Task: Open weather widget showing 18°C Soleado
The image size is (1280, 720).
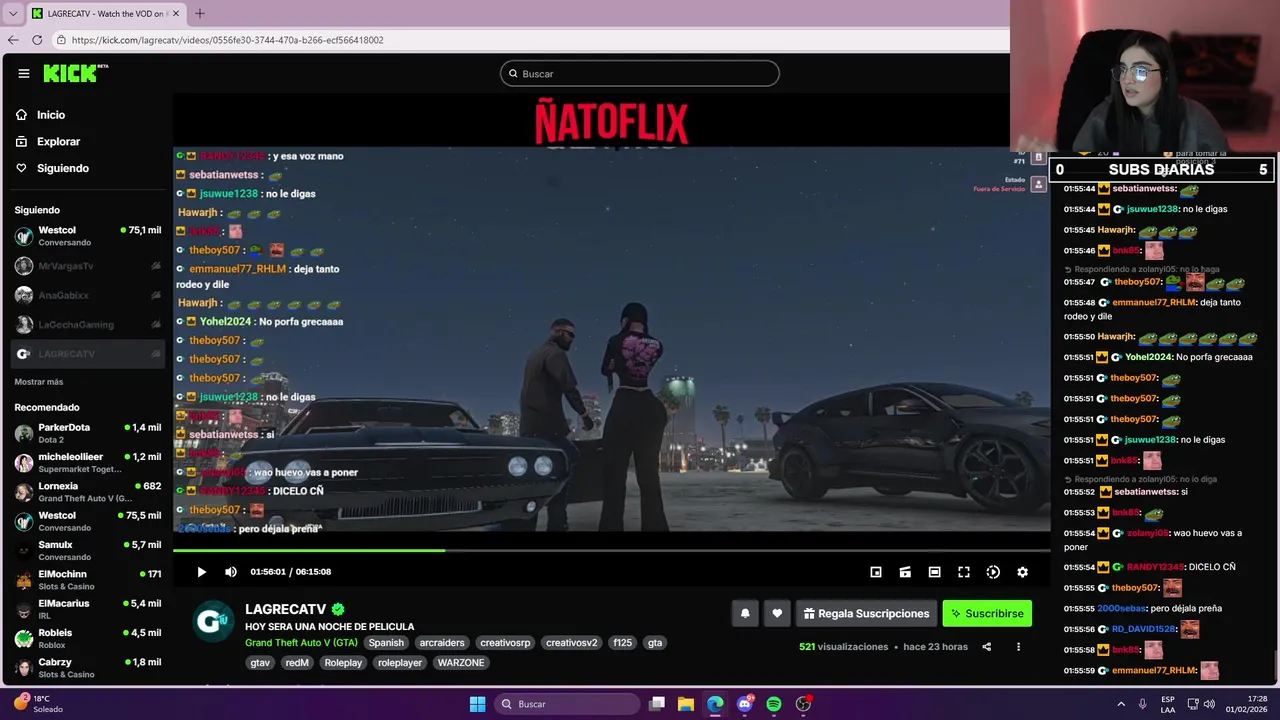Action: 36,704
